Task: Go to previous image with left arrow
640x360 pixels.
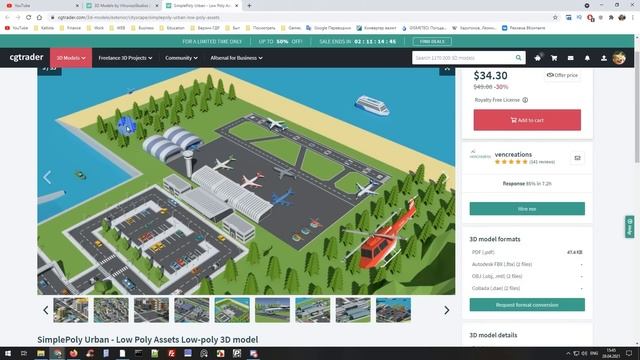Action: pos(47,177)
